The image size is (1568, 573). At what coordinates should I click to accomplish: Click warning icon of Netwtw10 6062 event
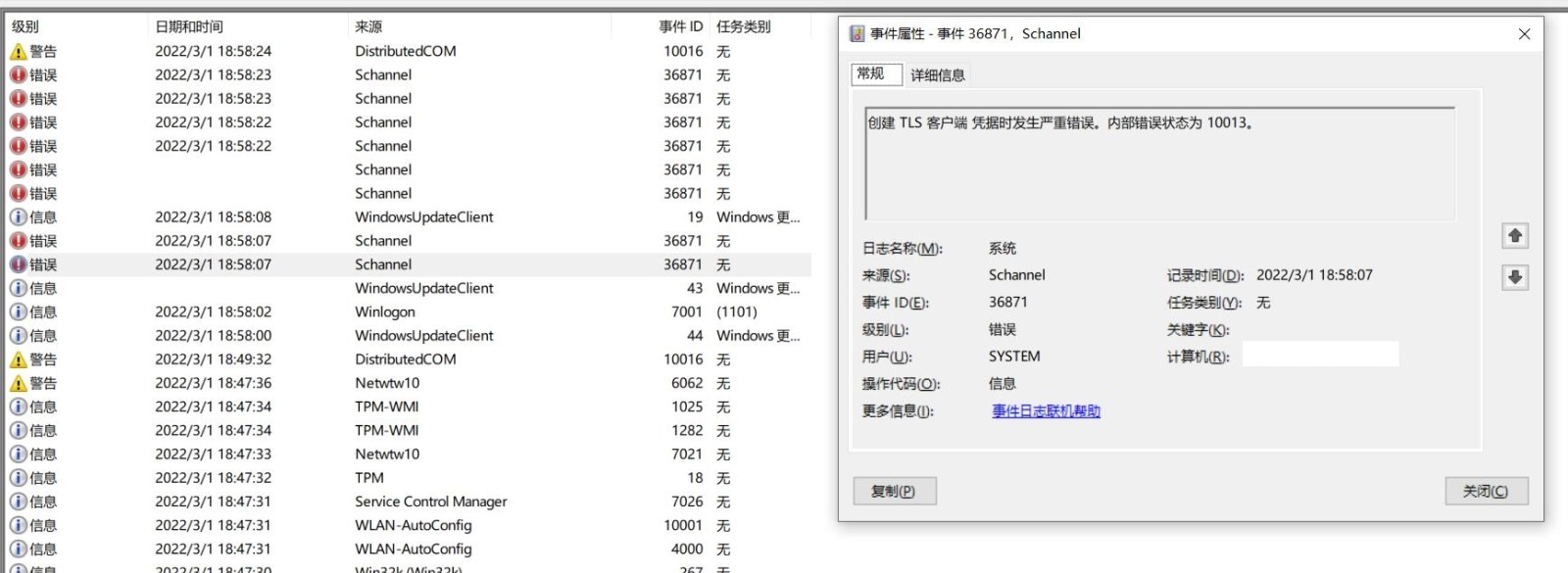[x=19, y=384]
